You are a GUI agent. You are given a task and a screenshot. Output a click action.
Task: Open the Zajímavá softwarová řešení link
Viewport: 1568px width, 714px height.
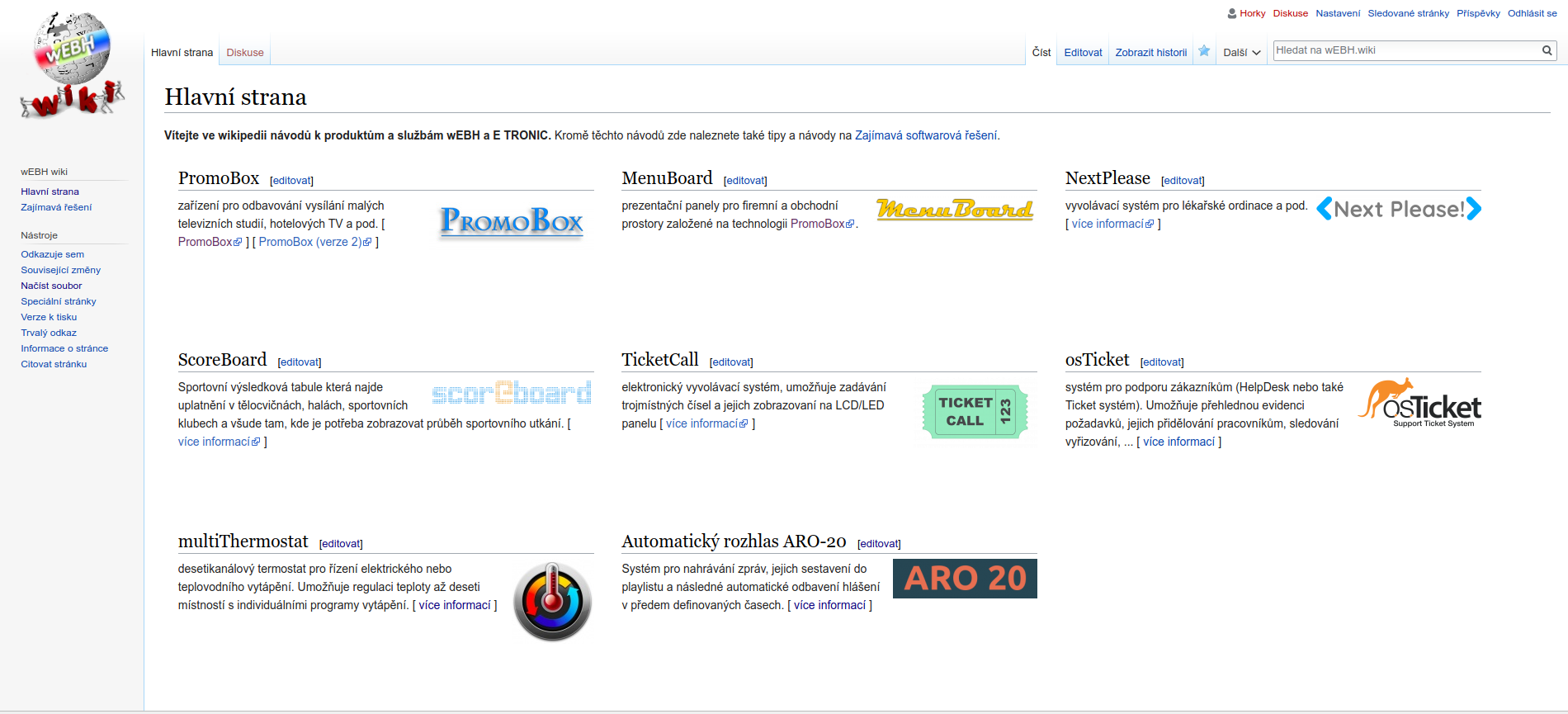(926, 135)
